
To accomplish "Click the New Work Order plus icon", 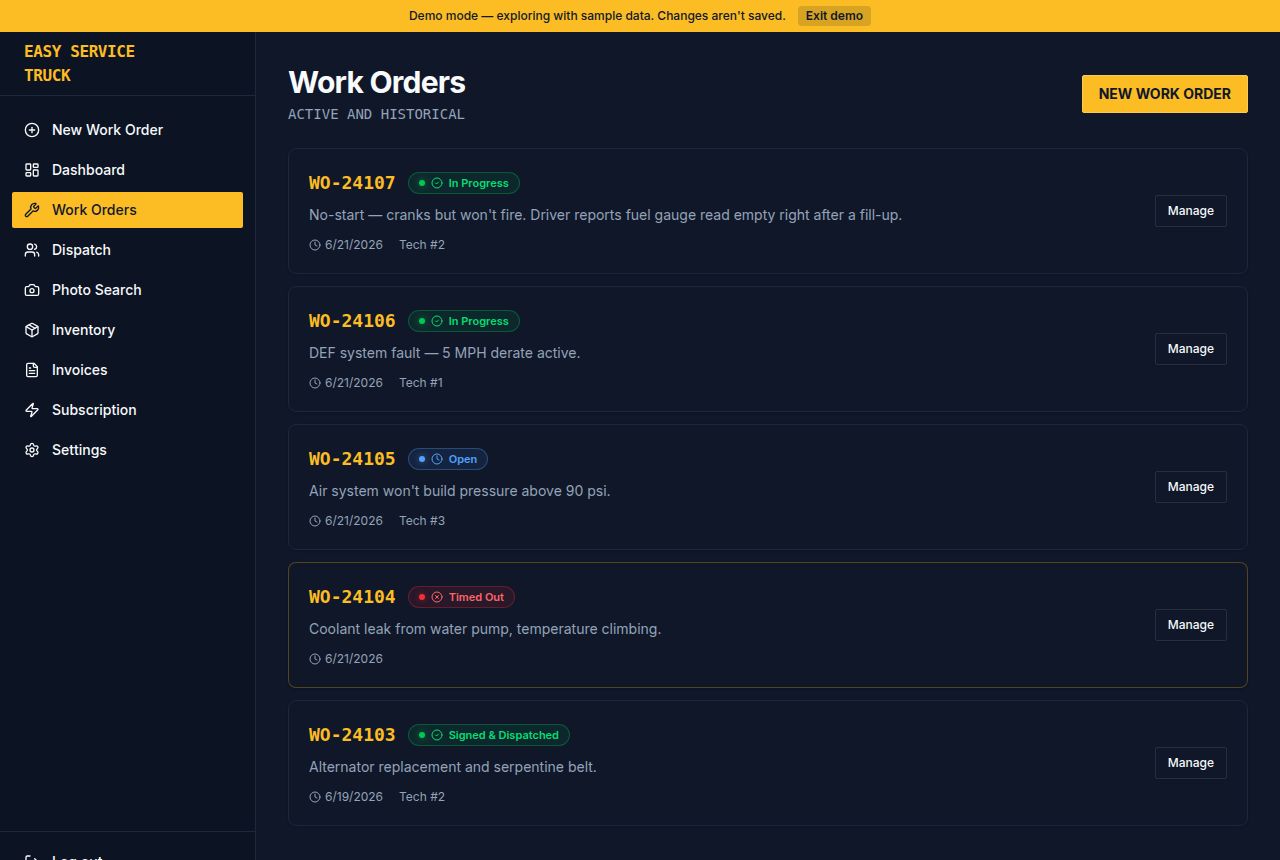I will tap(32, 130).
